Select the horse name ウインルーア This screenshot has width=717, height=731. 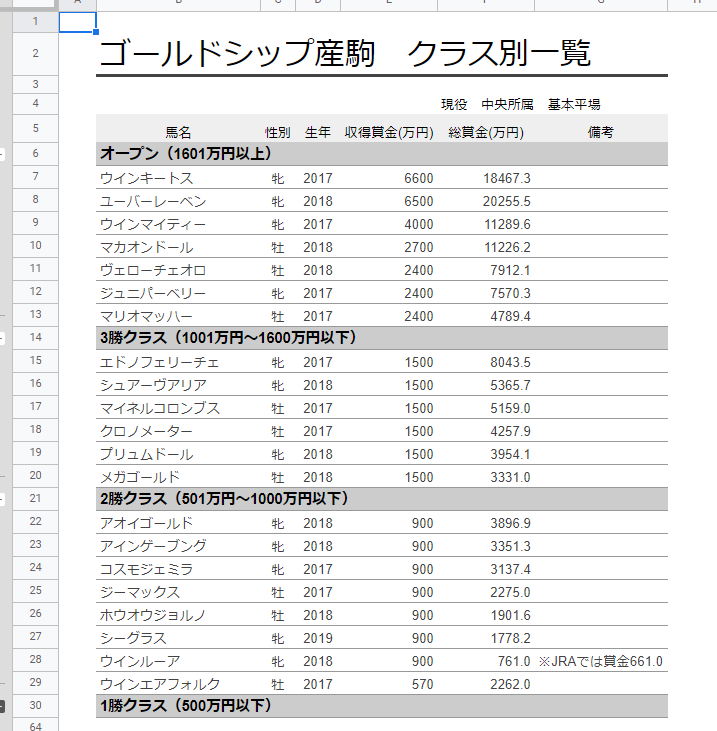140,661
